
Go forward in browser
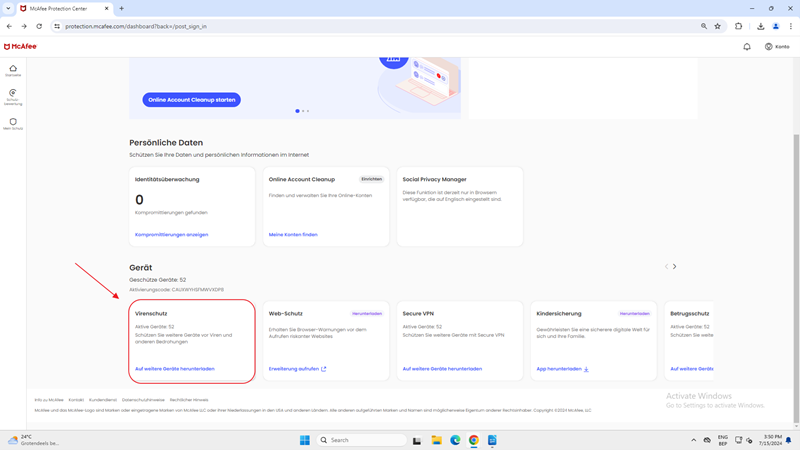coord(24,27)
